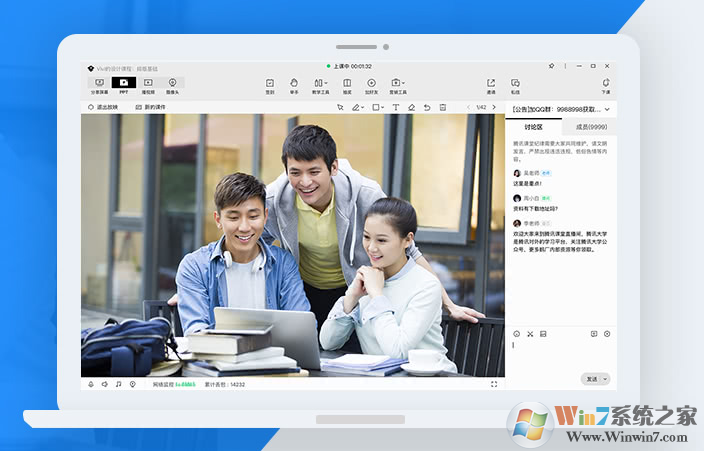The width and height of the screenshot is (704, 451).
Task: Click 退出放映 to exit the slideshow
Action: point(103,107)
